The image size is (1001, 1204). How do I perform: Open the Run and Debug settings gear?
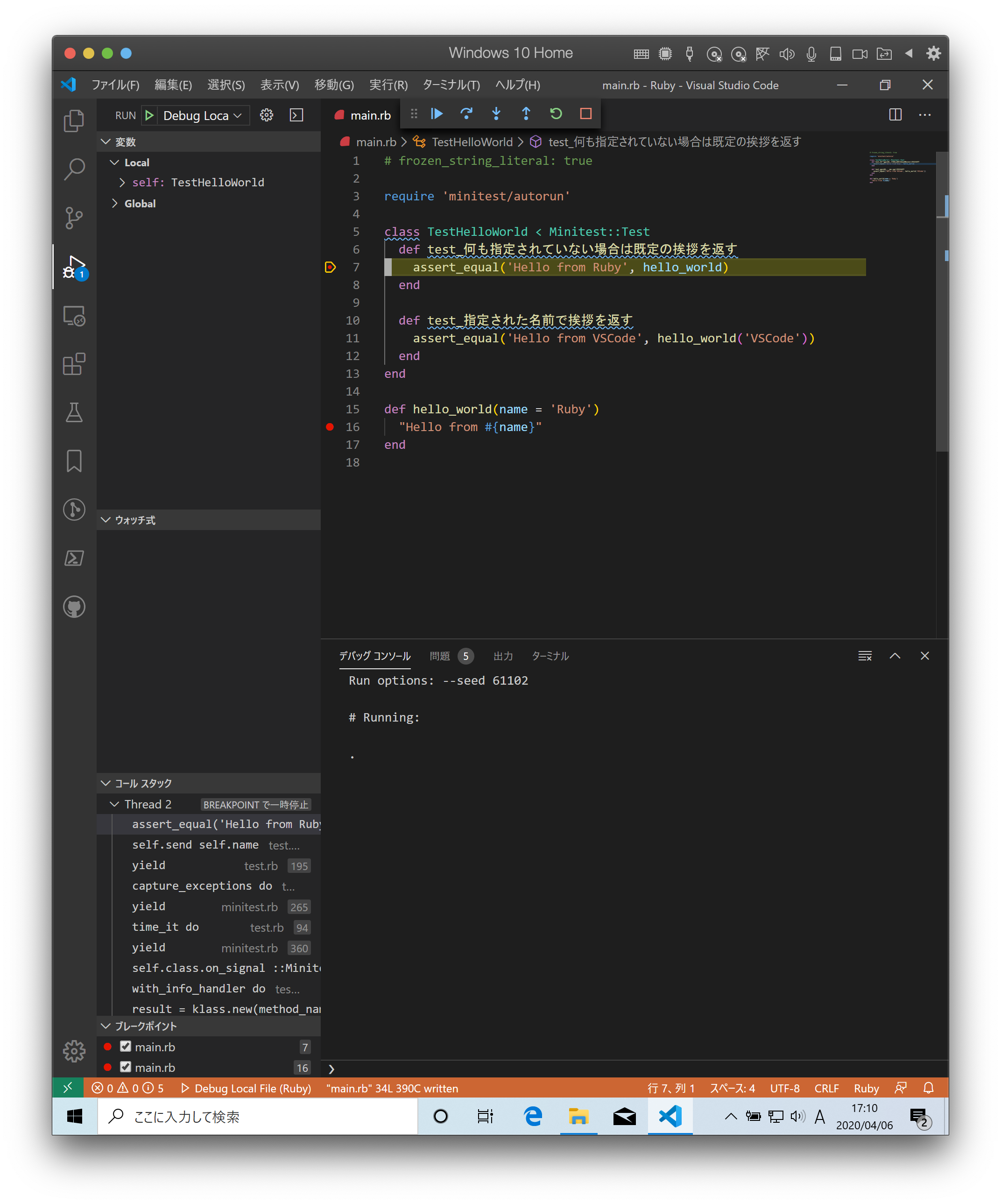266,115
